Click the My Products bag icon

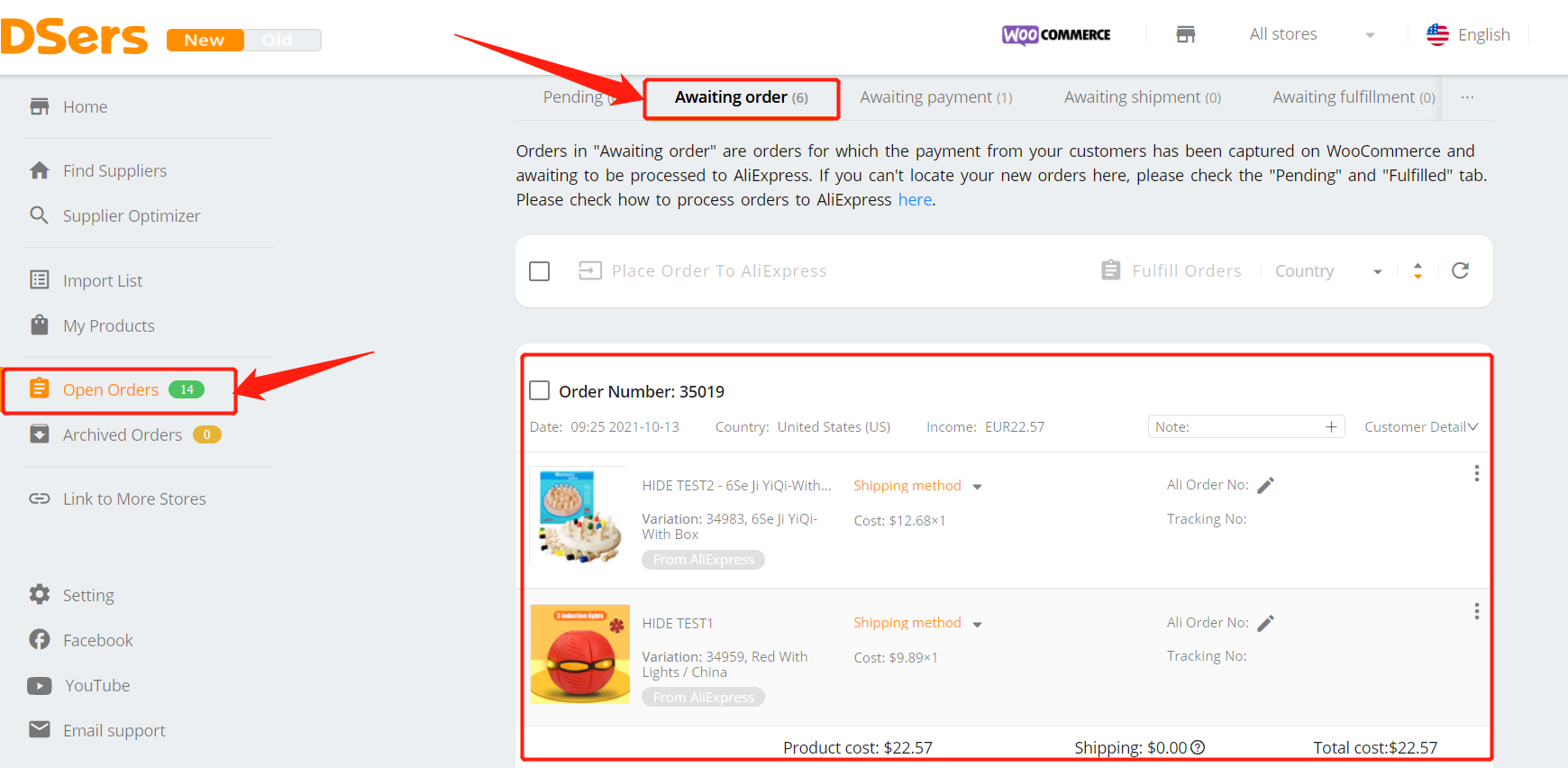(40, 325)
